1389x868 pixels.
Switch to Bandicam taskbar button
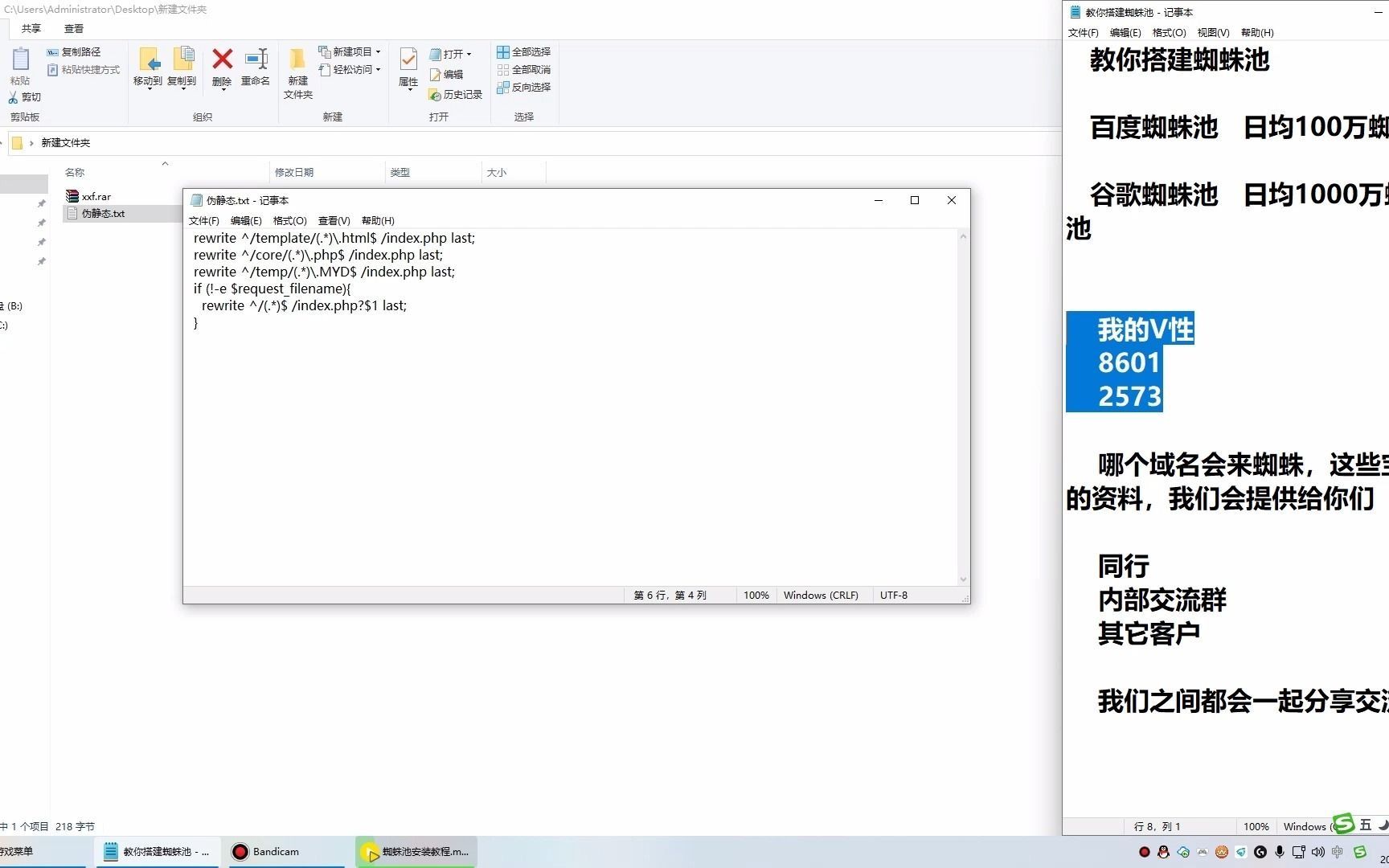[285, 852]
